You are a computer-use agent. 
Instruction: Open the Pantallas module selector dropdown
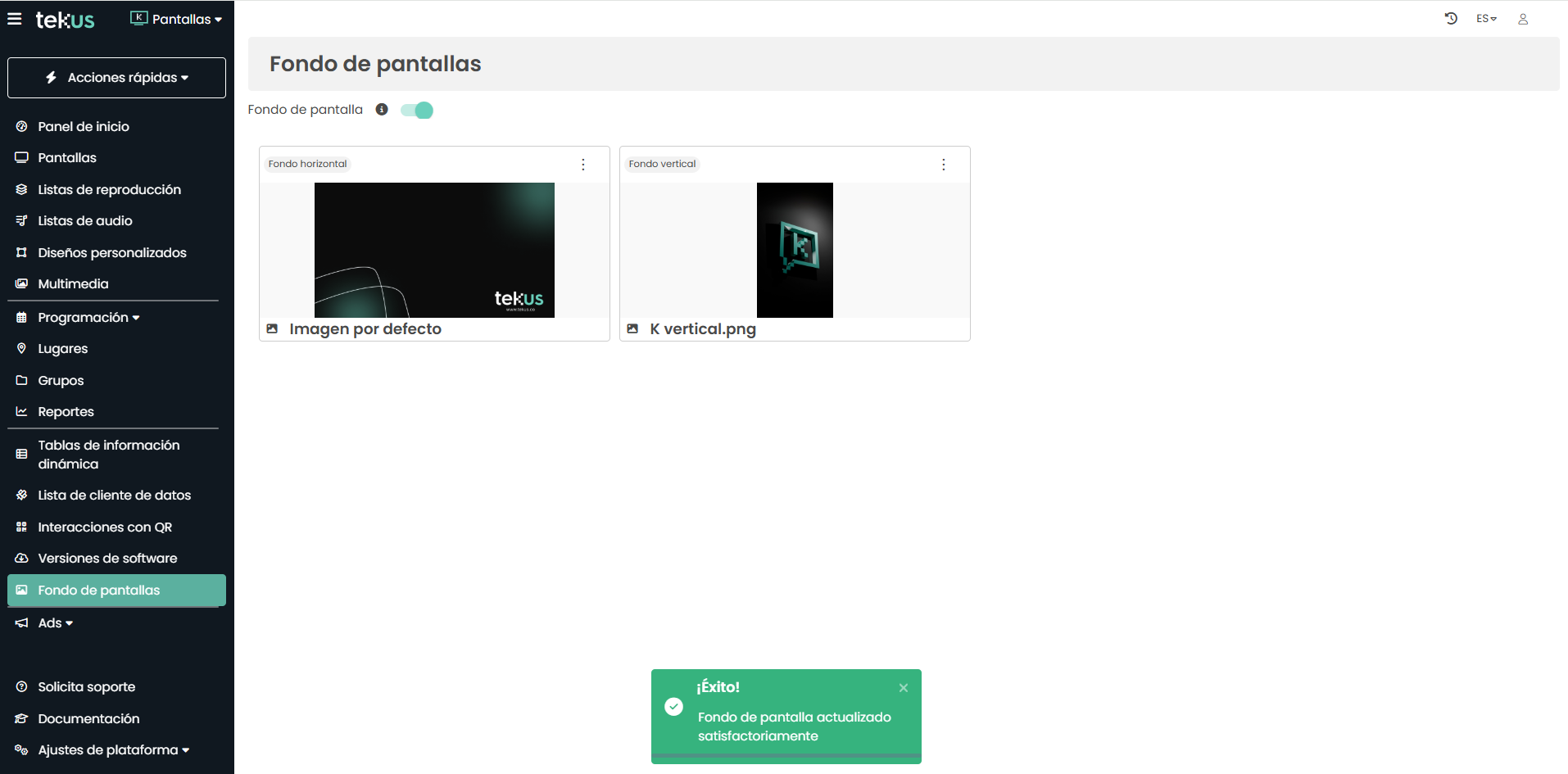(x=176, y=19)
